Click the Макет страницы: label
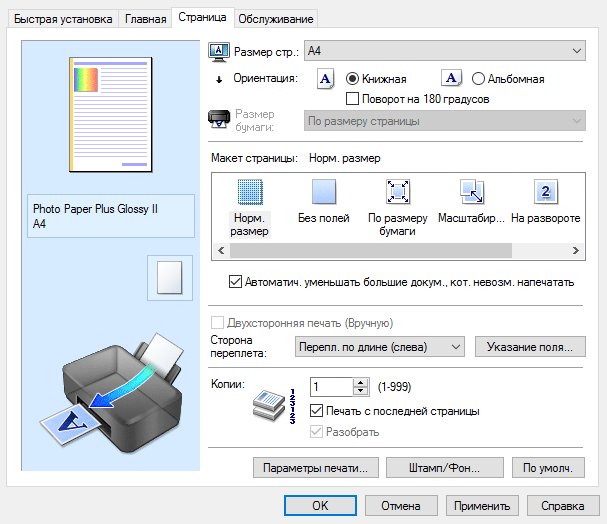Screen dimensions: 607x524 point(254,158)
